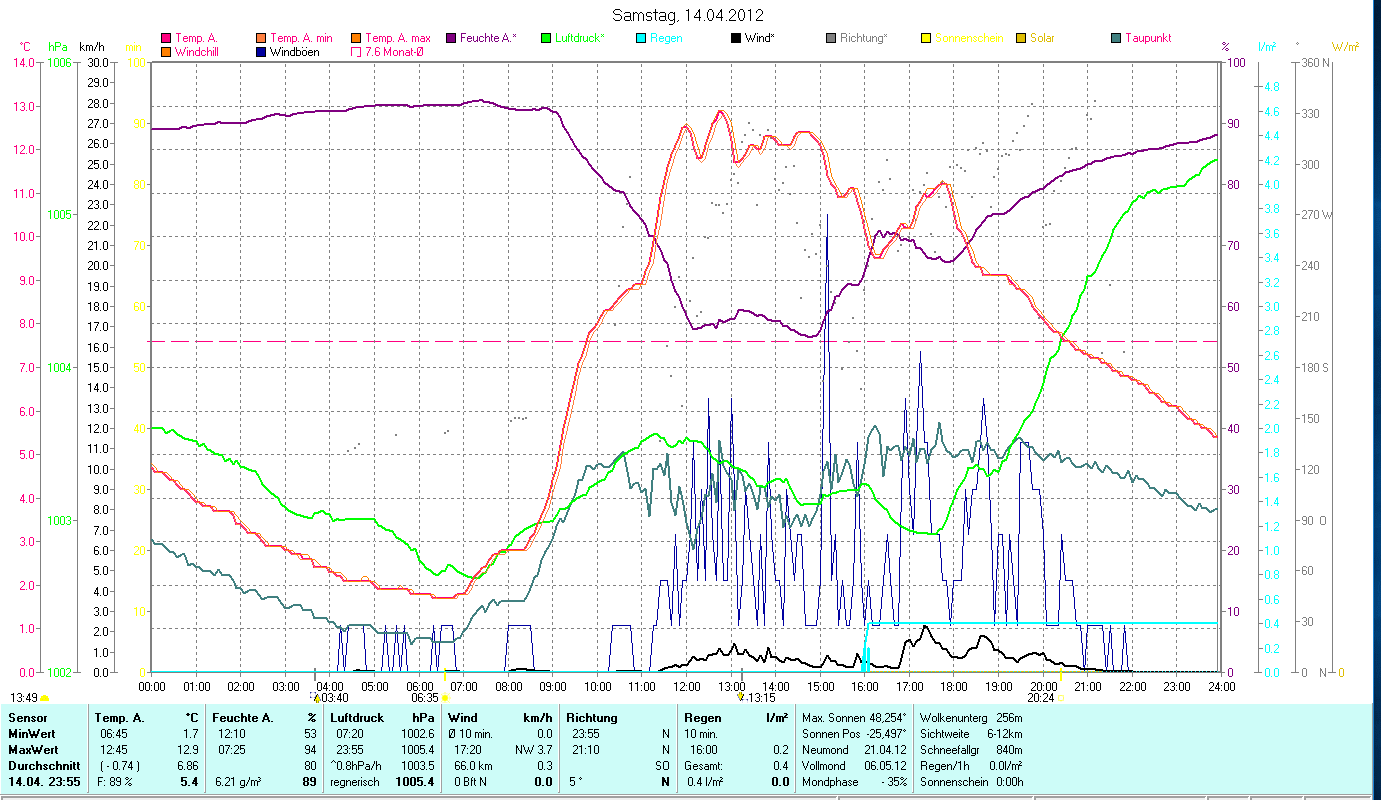
Task: Click the Temp. A. max legend swatch
Action: (x=357, y=38)
